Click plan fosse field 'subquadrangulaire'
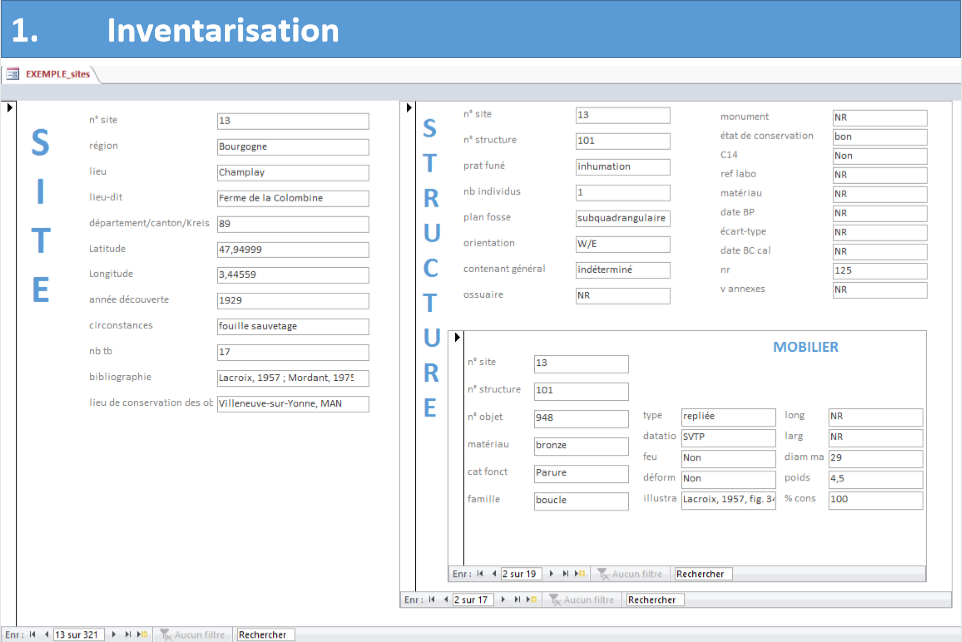 tap(623, 219)
